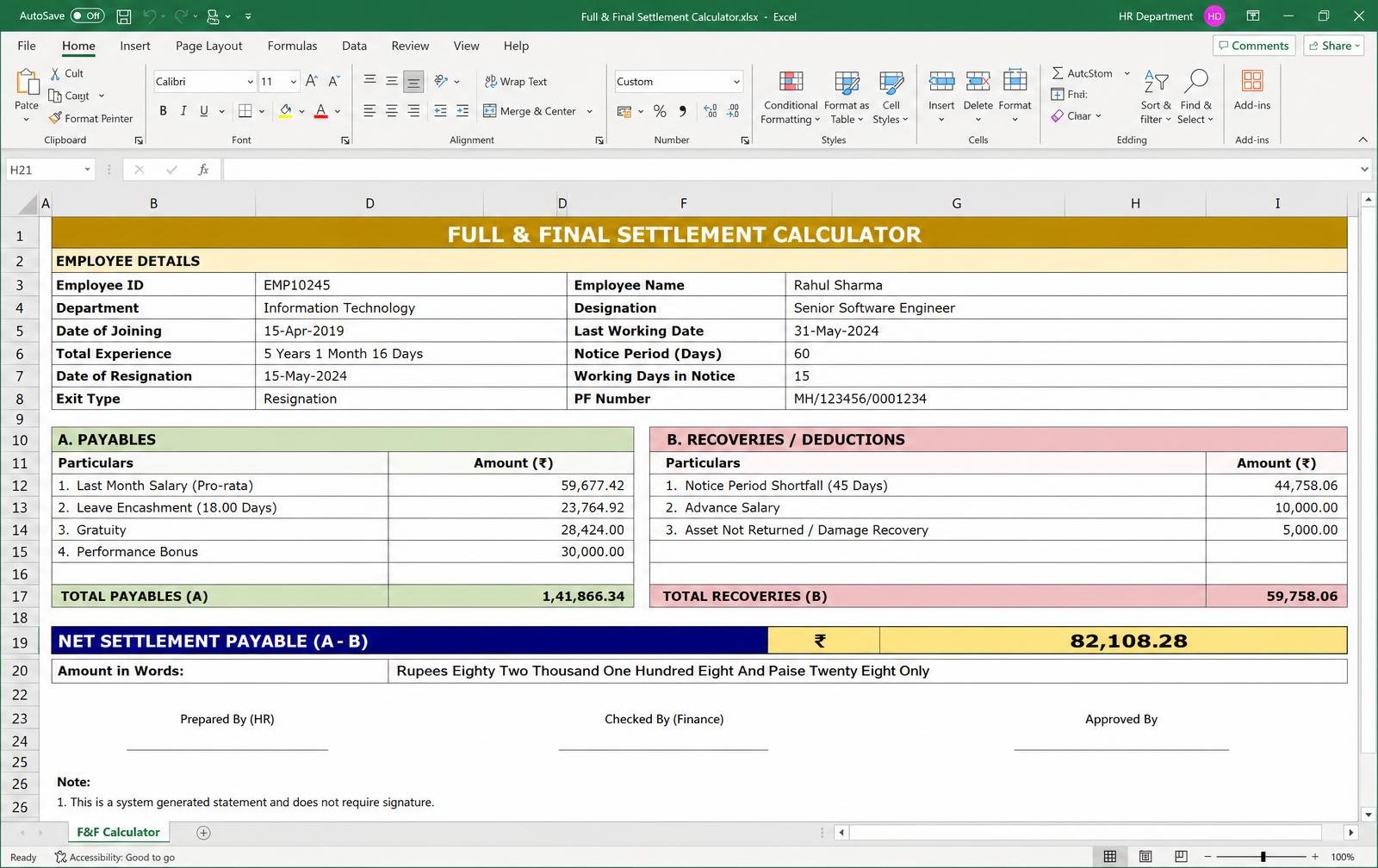The image size is (1378, 868).
Task: Align text to the left
Action: (369, 110)
